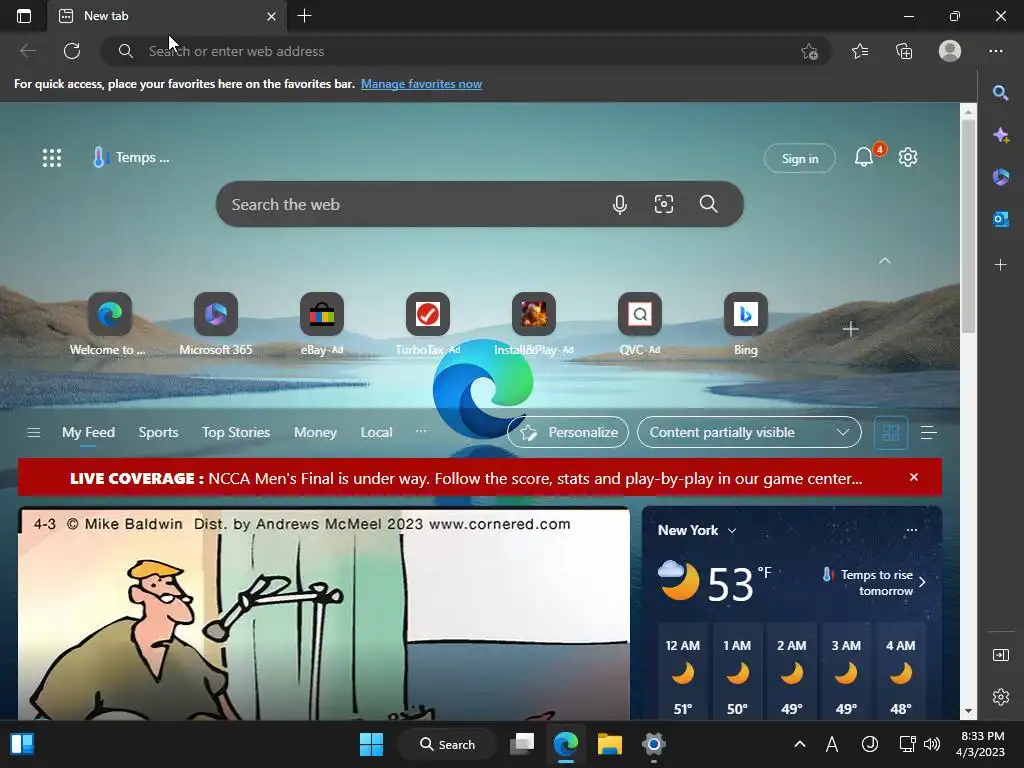Show hidden system tray icons chevron
The height and width of the screenshot is (768, 1024).
click(799, 744)
